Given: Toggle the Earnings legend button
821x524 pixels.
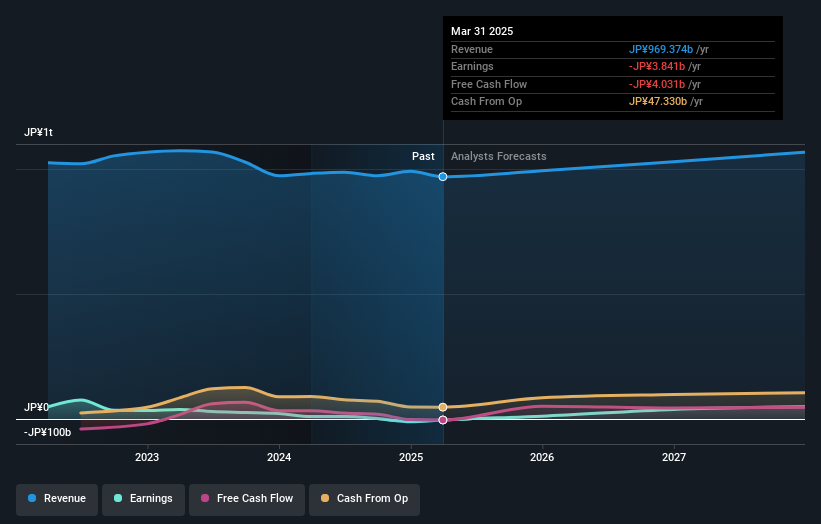Looking at the screenshot, I should 143,499.
